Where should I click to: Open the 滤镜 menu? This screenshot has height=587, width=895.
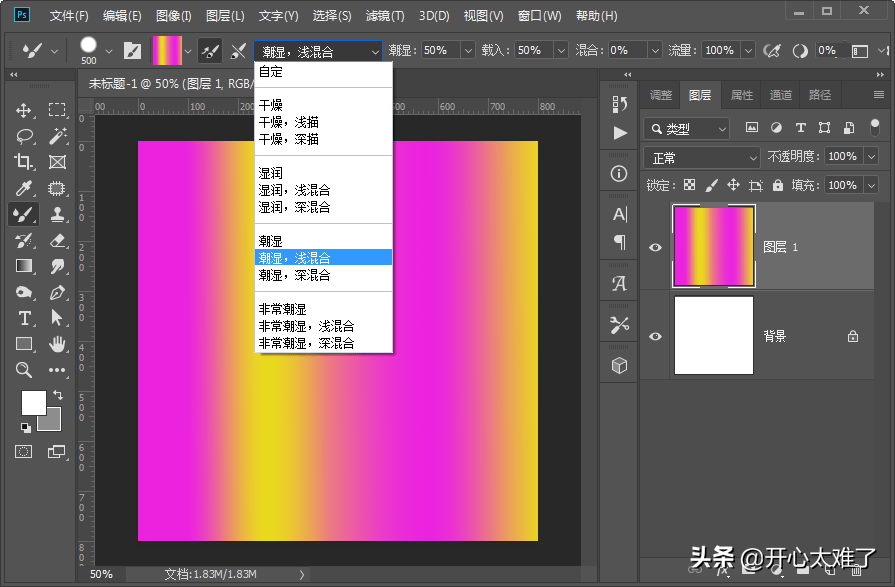click(384, 15)
